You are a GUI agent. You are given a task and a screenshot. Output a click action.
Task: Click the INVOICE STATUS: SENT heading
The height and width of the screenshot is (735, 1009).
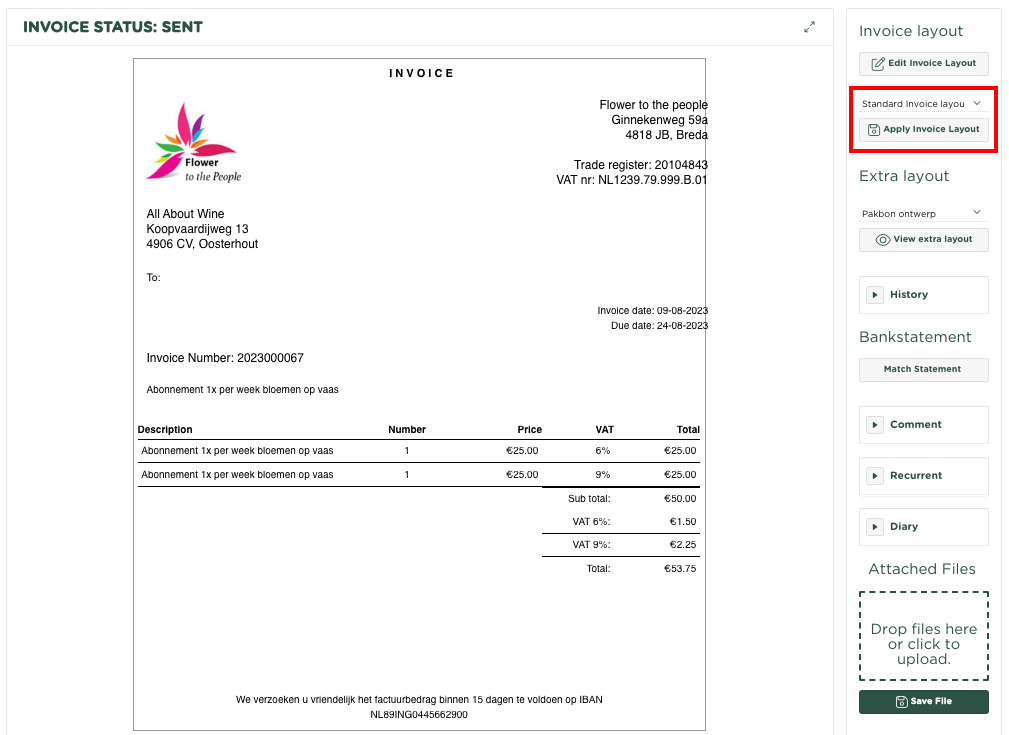pyautogui.click(x=113, y=27)
